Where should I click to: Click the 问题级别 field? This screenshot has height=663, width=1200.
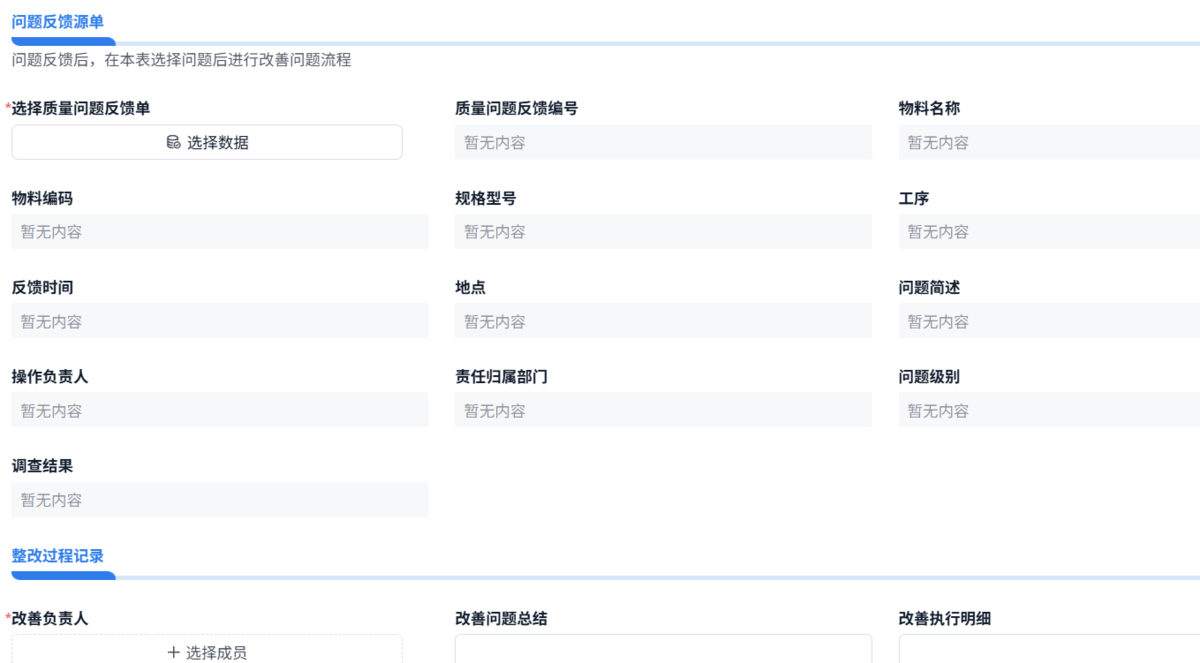click(x=1048, y=410)
